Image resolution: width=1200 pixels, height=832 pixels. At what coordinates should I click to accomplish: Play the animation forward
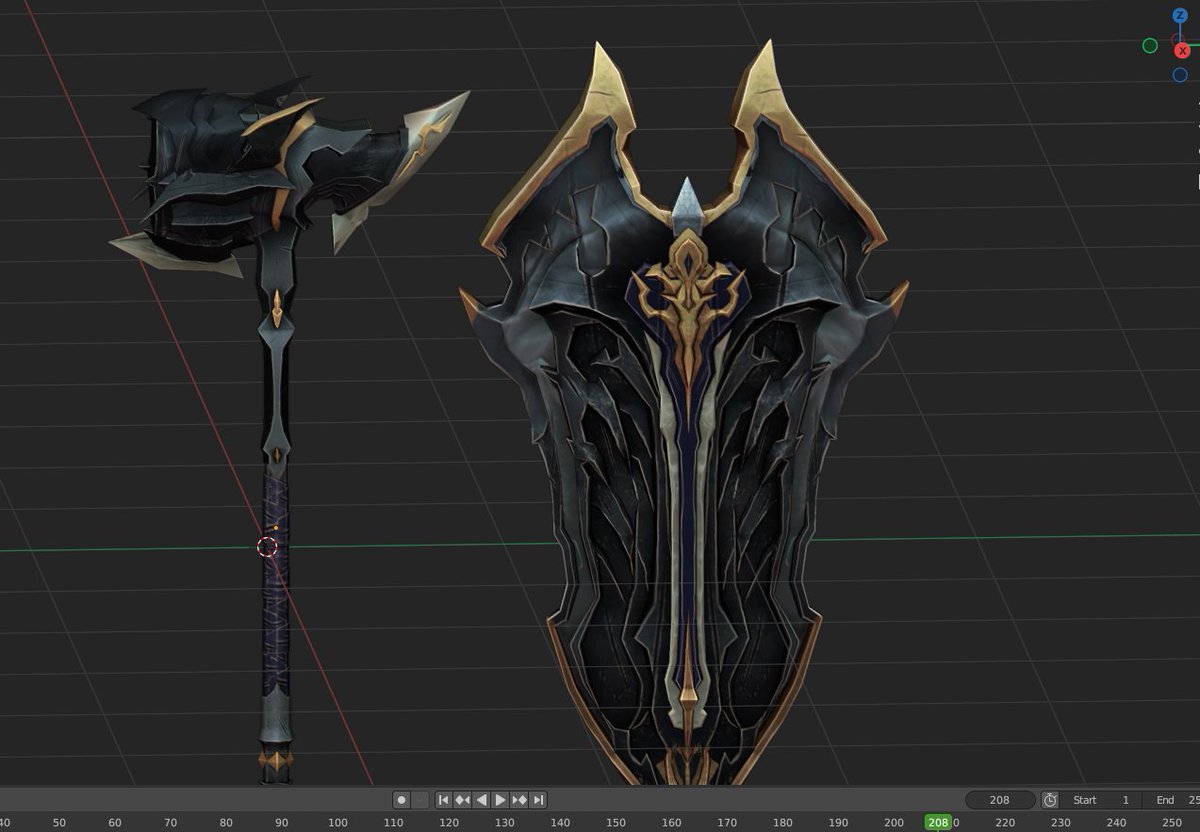(x=500, y=800)
